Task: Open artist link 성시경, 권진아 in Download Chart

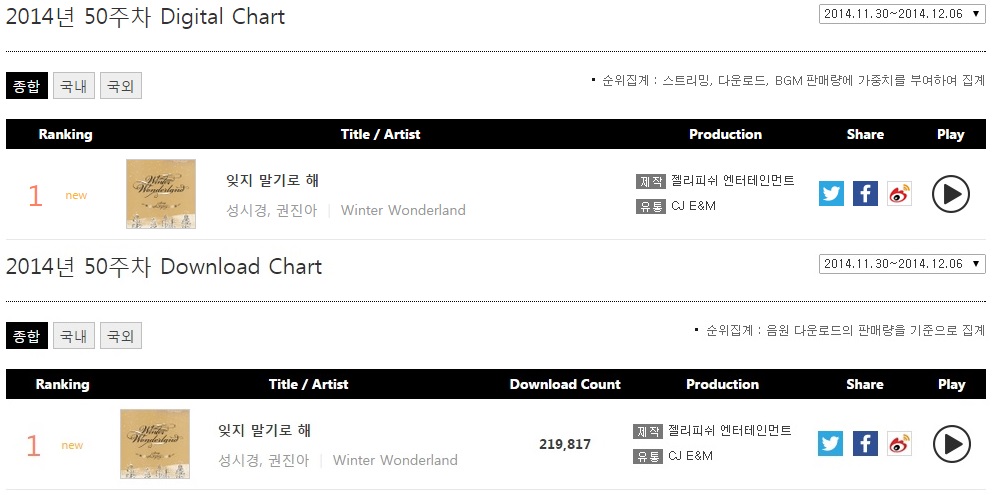Action: 263,460
